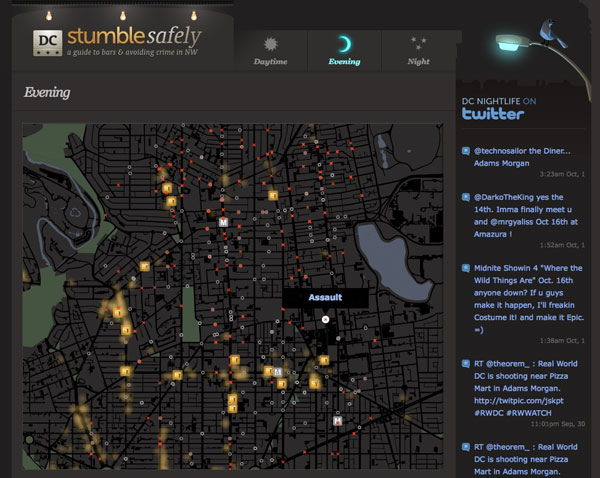Click the sun icon above Daytime

pyautogui.click(x=271, y=44)
